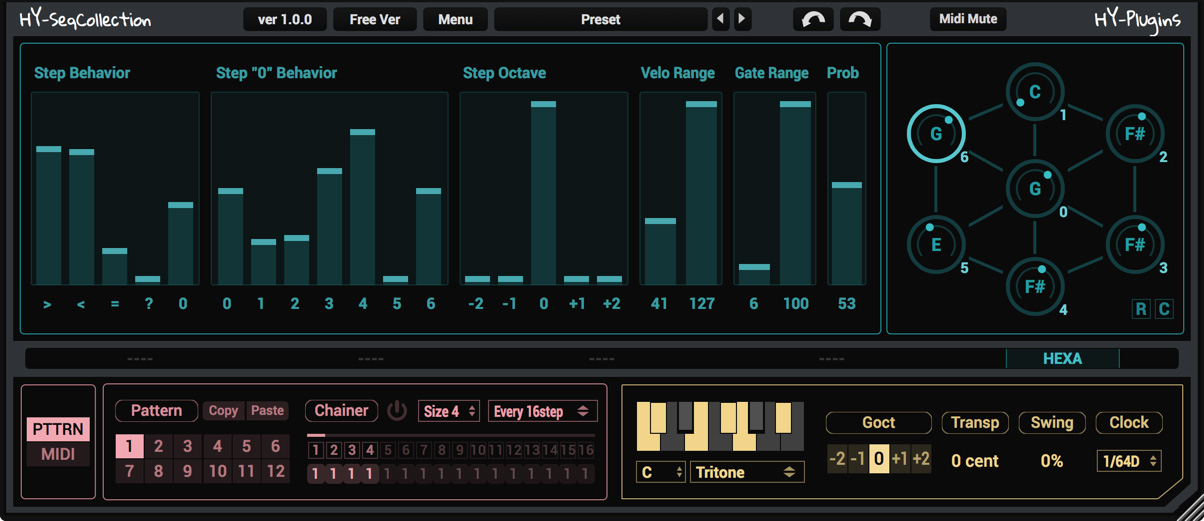Open the Every 16step dropdown
This screenshot has width=1204, height=521.
541,411
